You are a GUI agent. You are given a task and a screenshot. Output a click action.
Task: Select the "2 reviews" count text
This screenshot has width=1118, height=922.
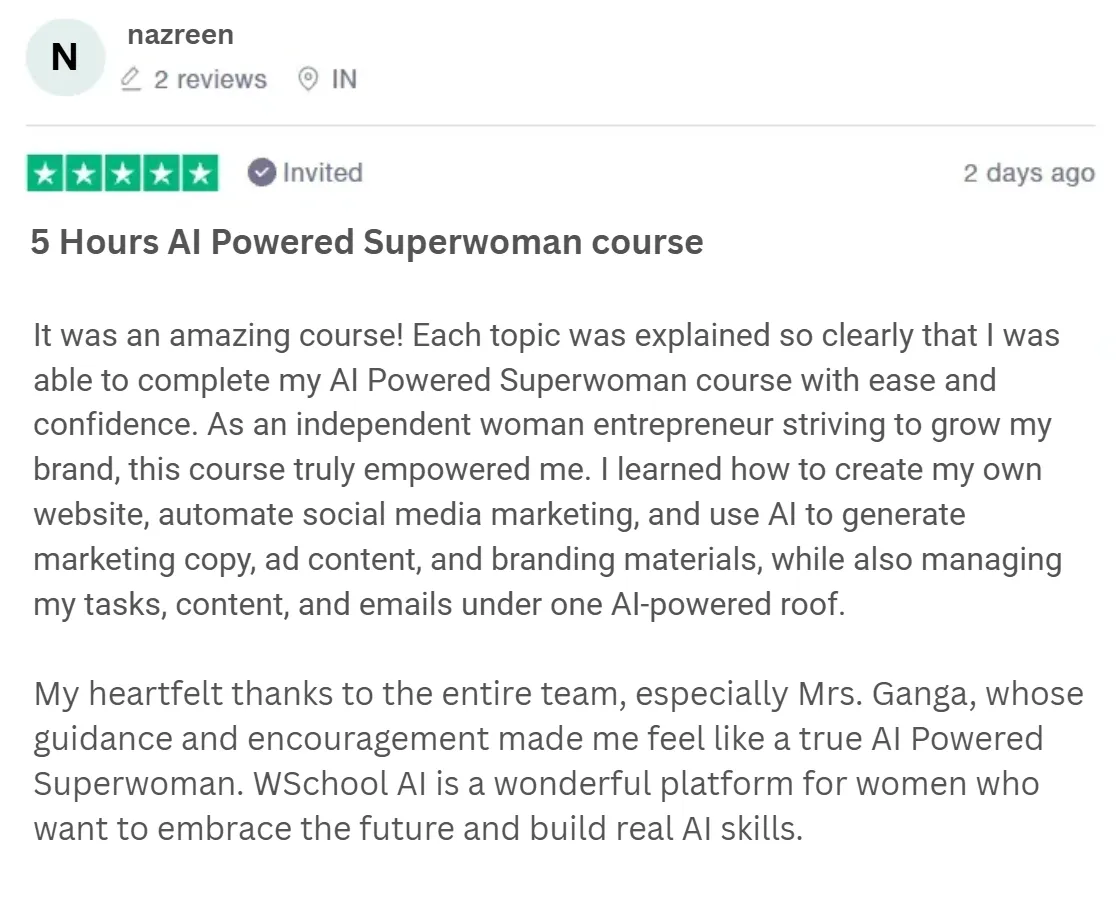(210, 79)
